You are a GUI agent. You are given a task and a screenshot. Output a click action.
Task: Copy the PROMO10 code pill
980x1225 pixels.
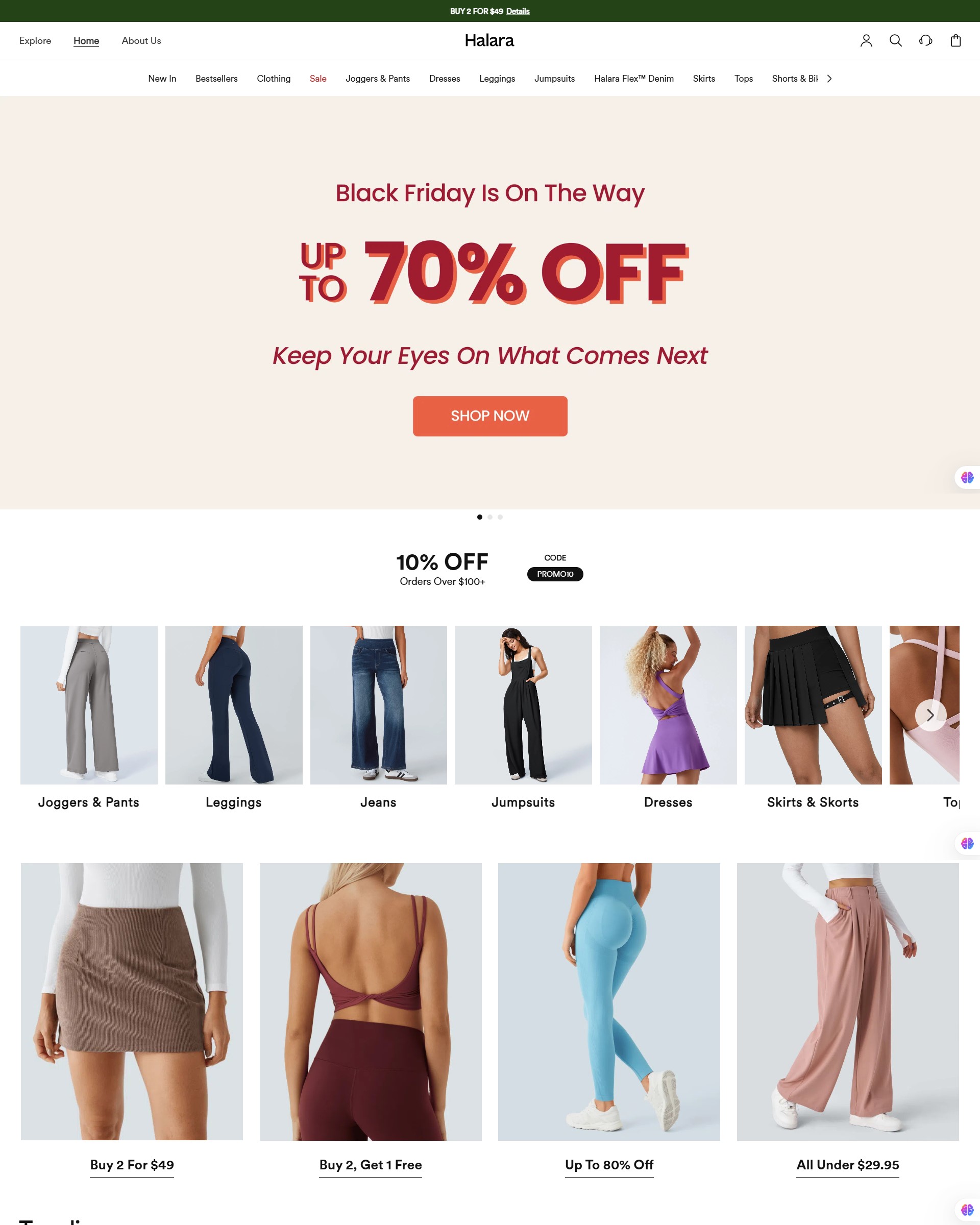[555, 574]
